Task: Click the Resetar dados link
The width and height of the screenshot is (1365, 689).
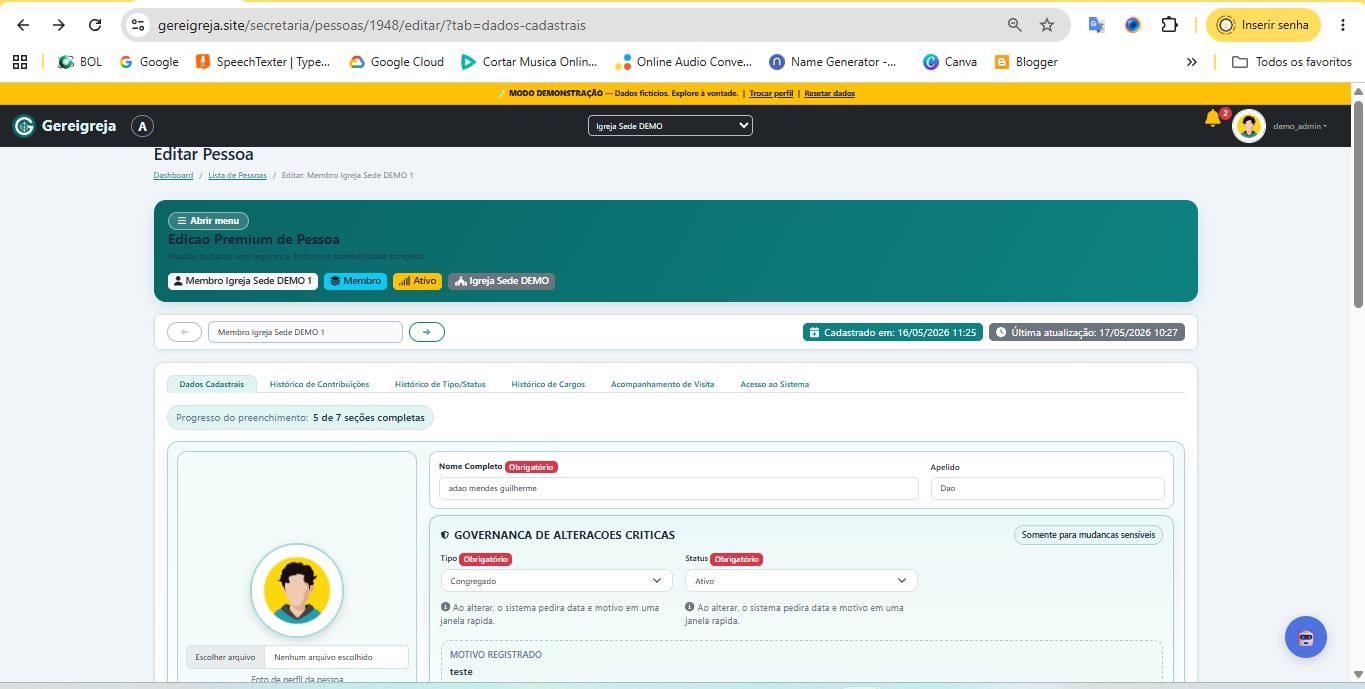Action: pos(830,93)
